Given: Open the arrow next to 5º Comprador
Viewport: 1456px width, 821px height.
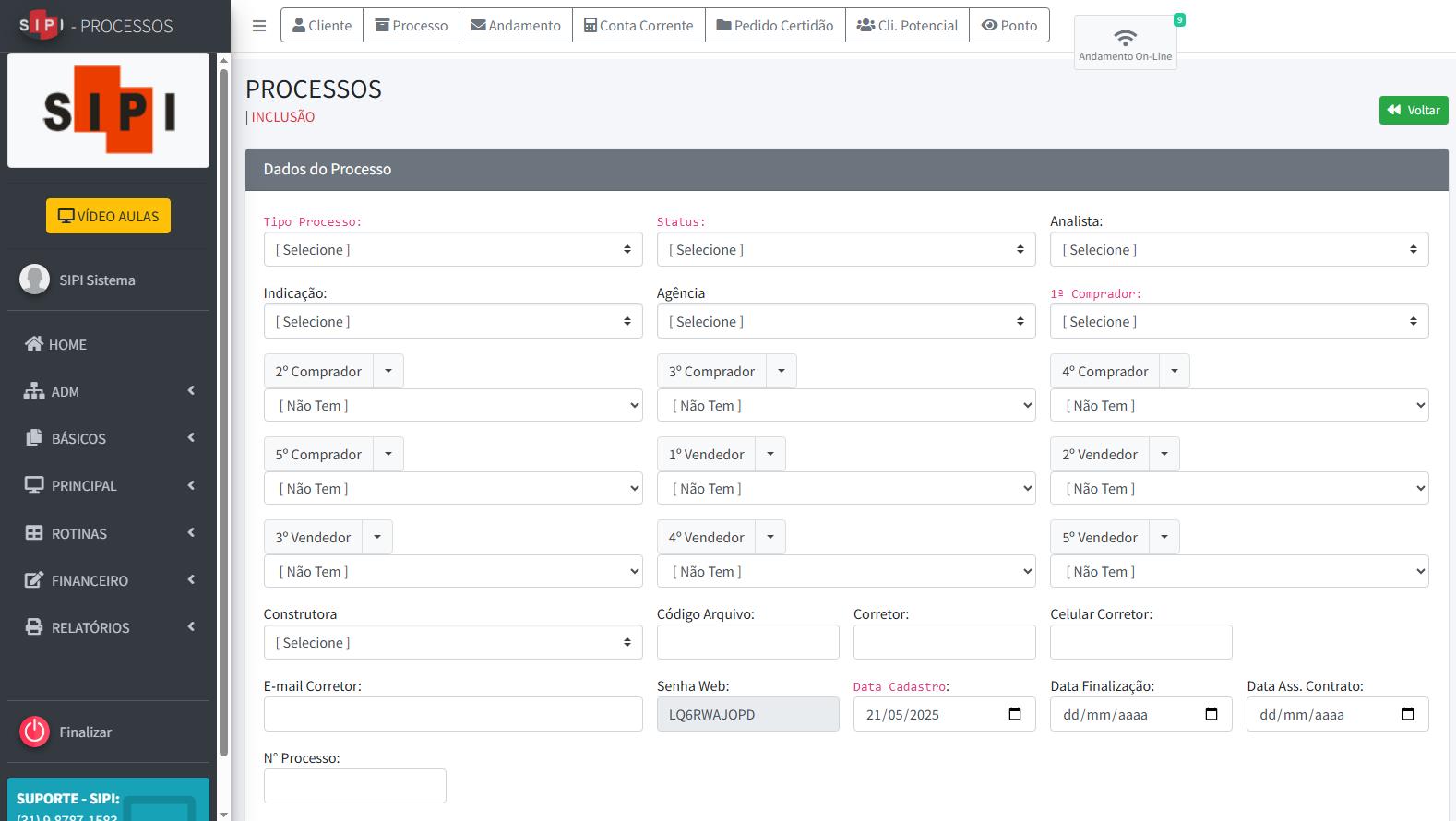Looking at the screenshot, I should (388, 454).
